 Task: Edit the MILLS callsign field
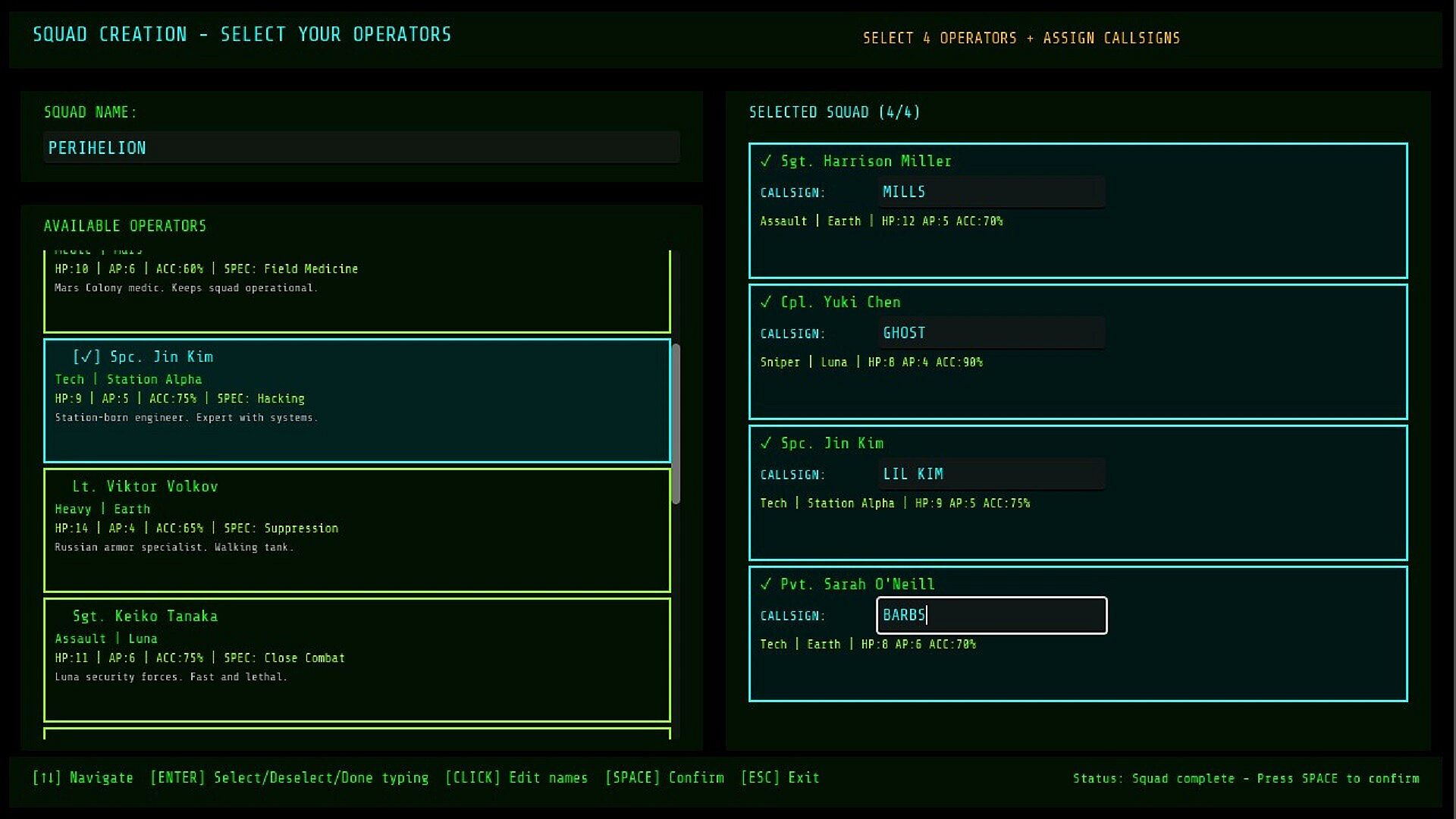[x=990, y=192]
